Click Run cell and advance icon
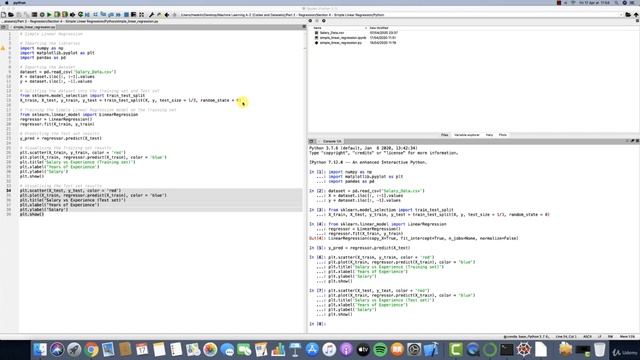This screenshot has width=640, height=360. [x=64, y=15]
